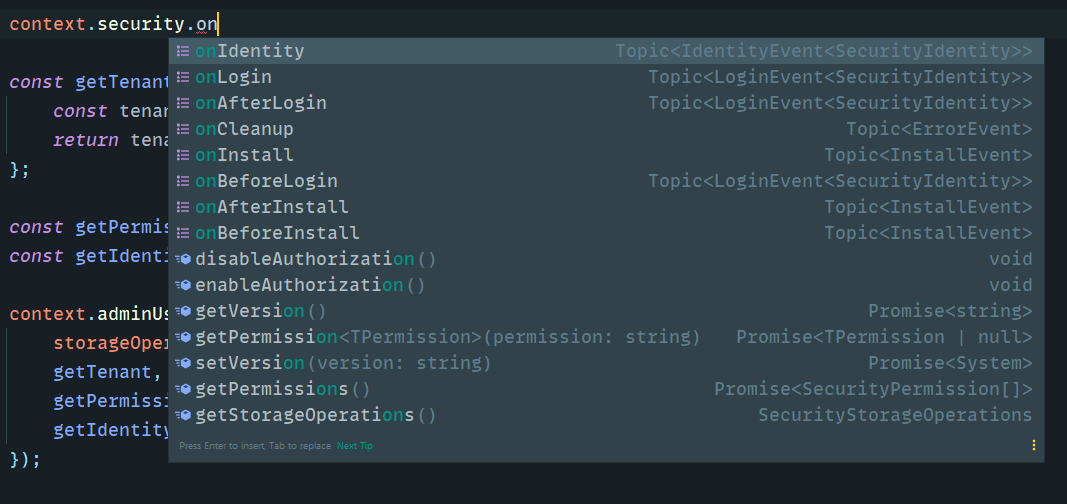This screenshot has height=504, width=1067.
Task: Pick getPermissions() from the completion list
Action: click(283, 389)
